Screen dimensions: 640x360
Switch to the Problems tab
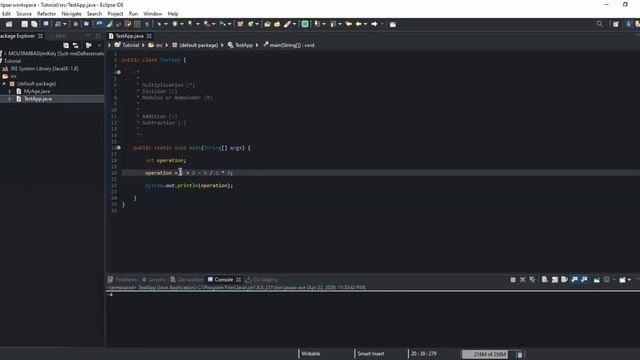122,280
